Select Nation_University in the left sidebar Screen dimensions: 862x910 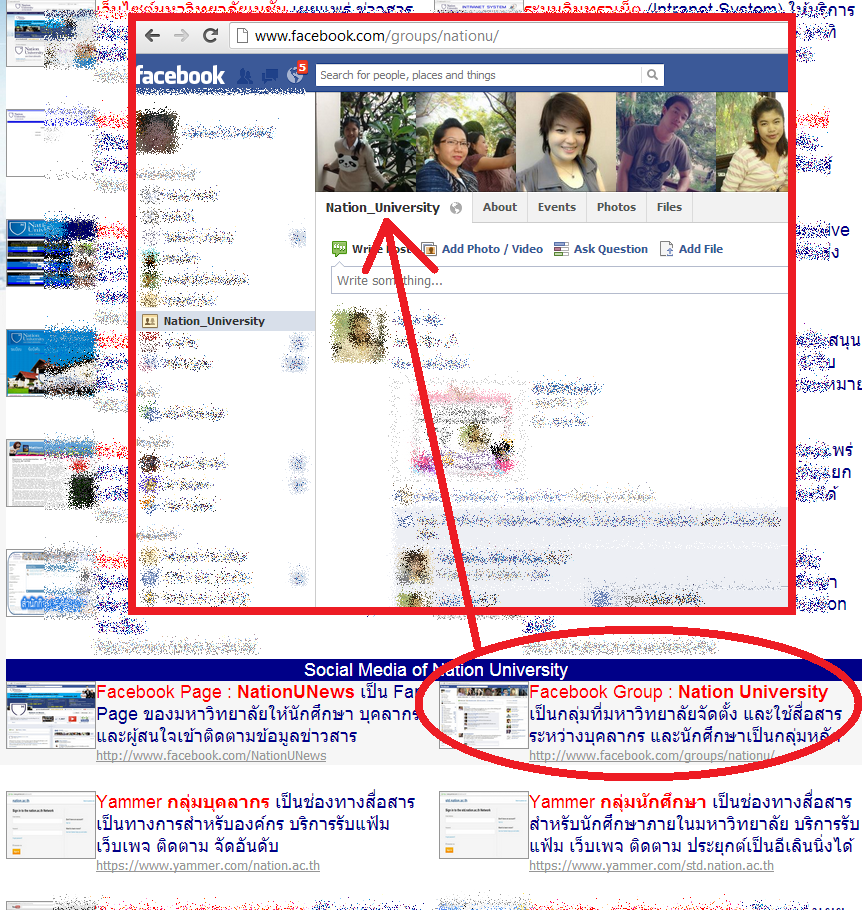click(x=226, y=321)
